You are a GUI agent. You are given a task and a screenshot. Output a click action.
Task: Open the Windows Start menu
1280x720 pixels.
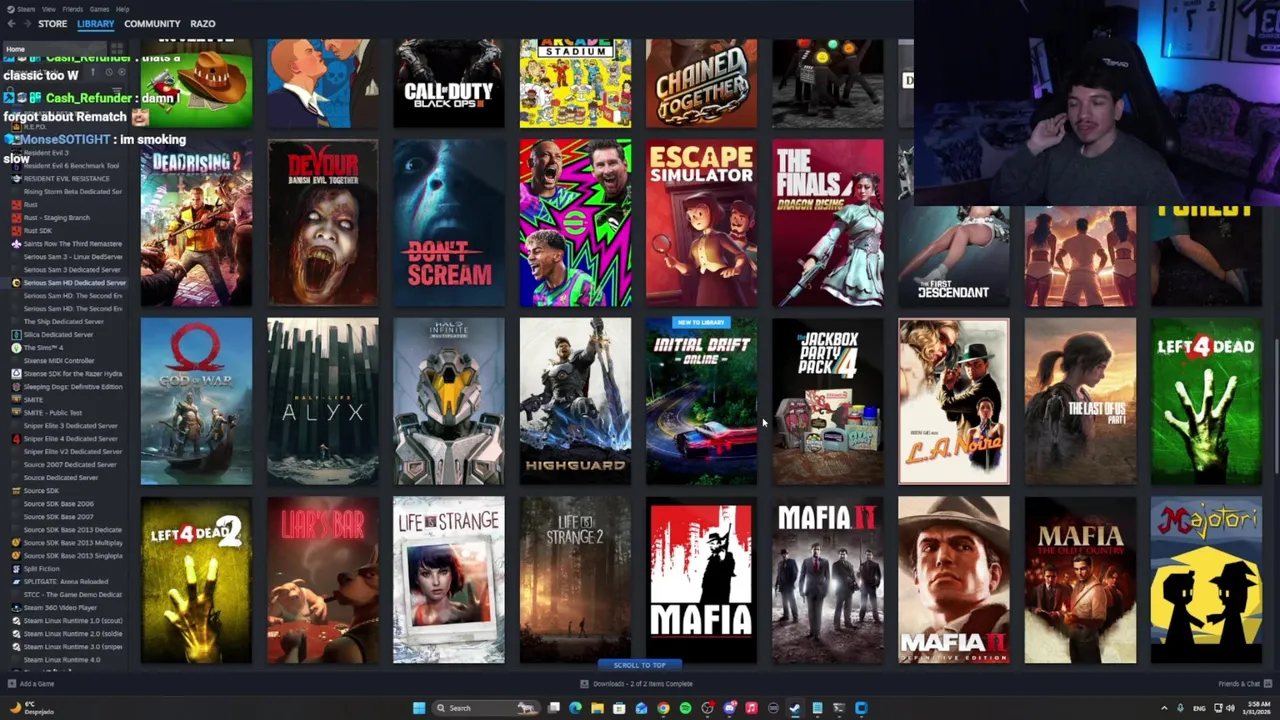(x=419, y=708)
